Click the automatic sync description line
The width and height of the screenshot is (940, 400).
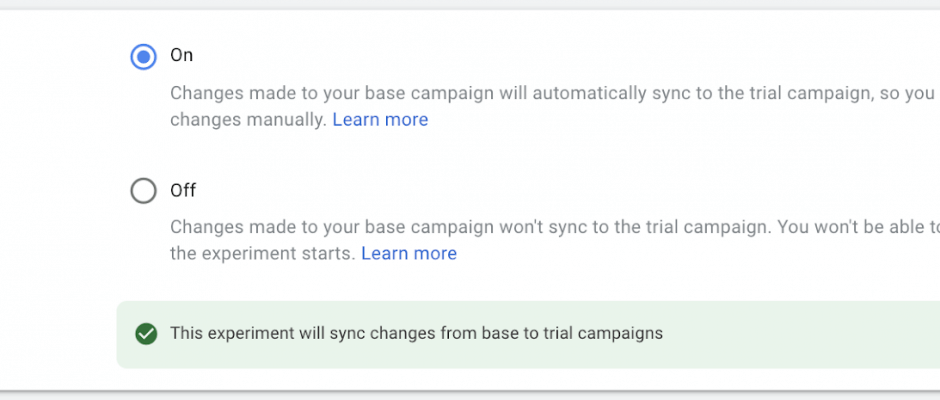point(555,94)
